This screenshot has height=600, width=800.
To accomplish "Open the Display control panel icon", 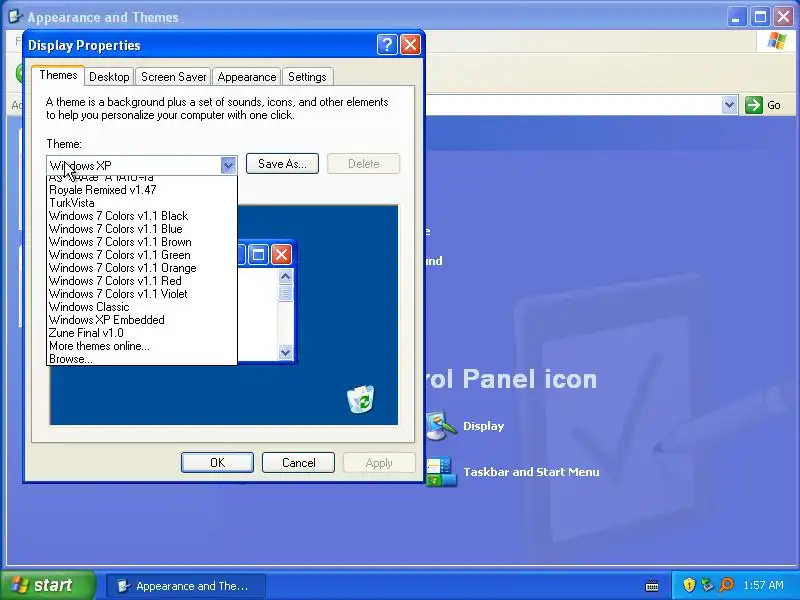I will 441,426.
